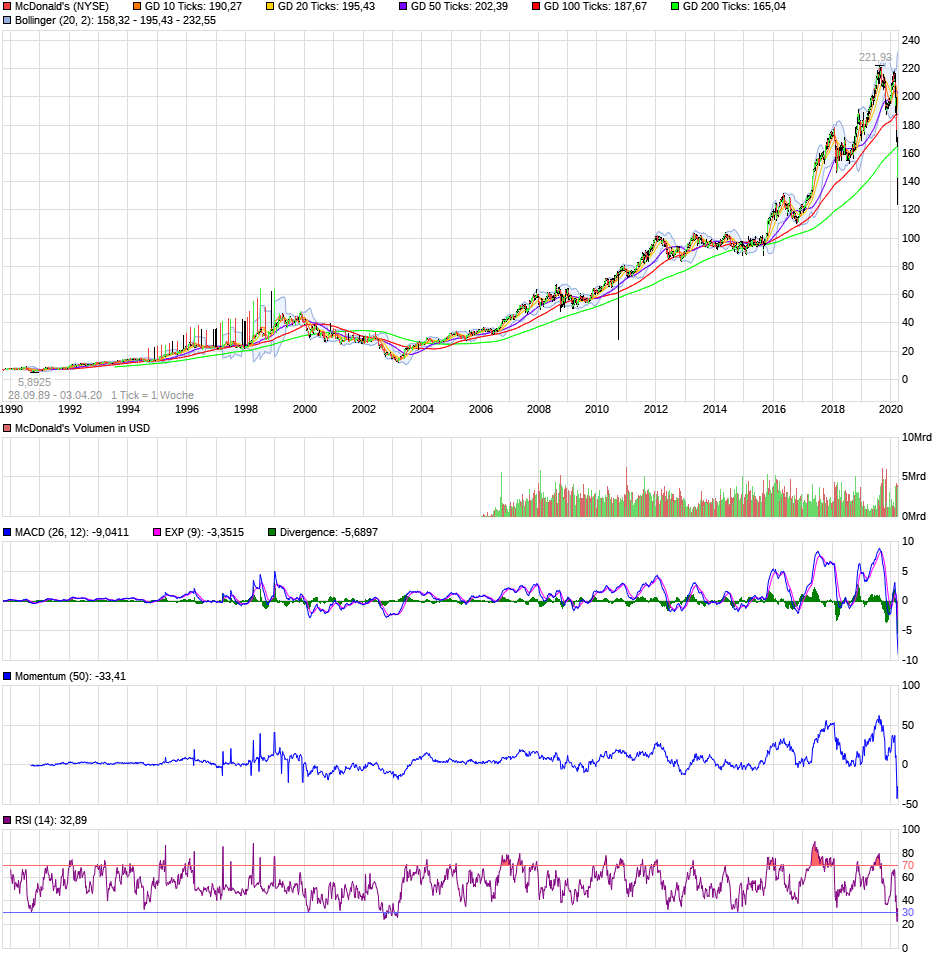The height and width of the screenshot is (958, 940).
Task: Click the 2016 x-axis label
Action: tap(773, 409)
